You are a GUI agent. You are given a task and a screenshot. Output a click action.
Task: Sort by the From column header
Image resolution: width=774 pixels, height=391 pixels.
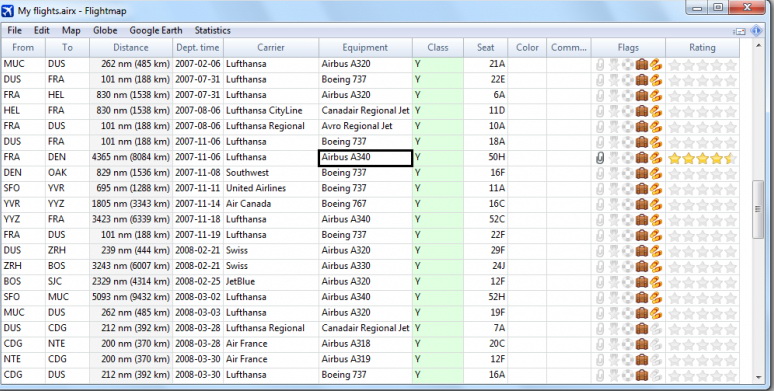[x=23, y=48]
